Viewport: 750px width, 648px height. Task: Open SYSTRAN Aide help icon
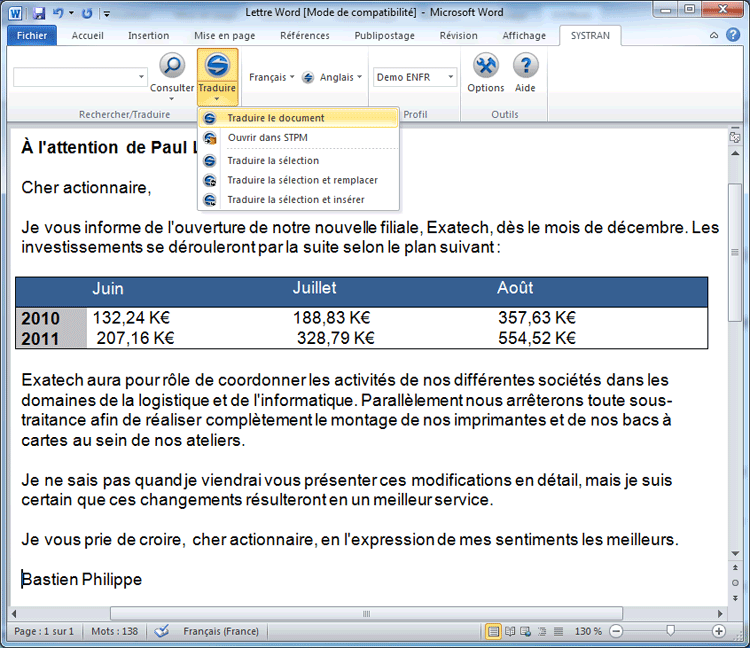525,73
